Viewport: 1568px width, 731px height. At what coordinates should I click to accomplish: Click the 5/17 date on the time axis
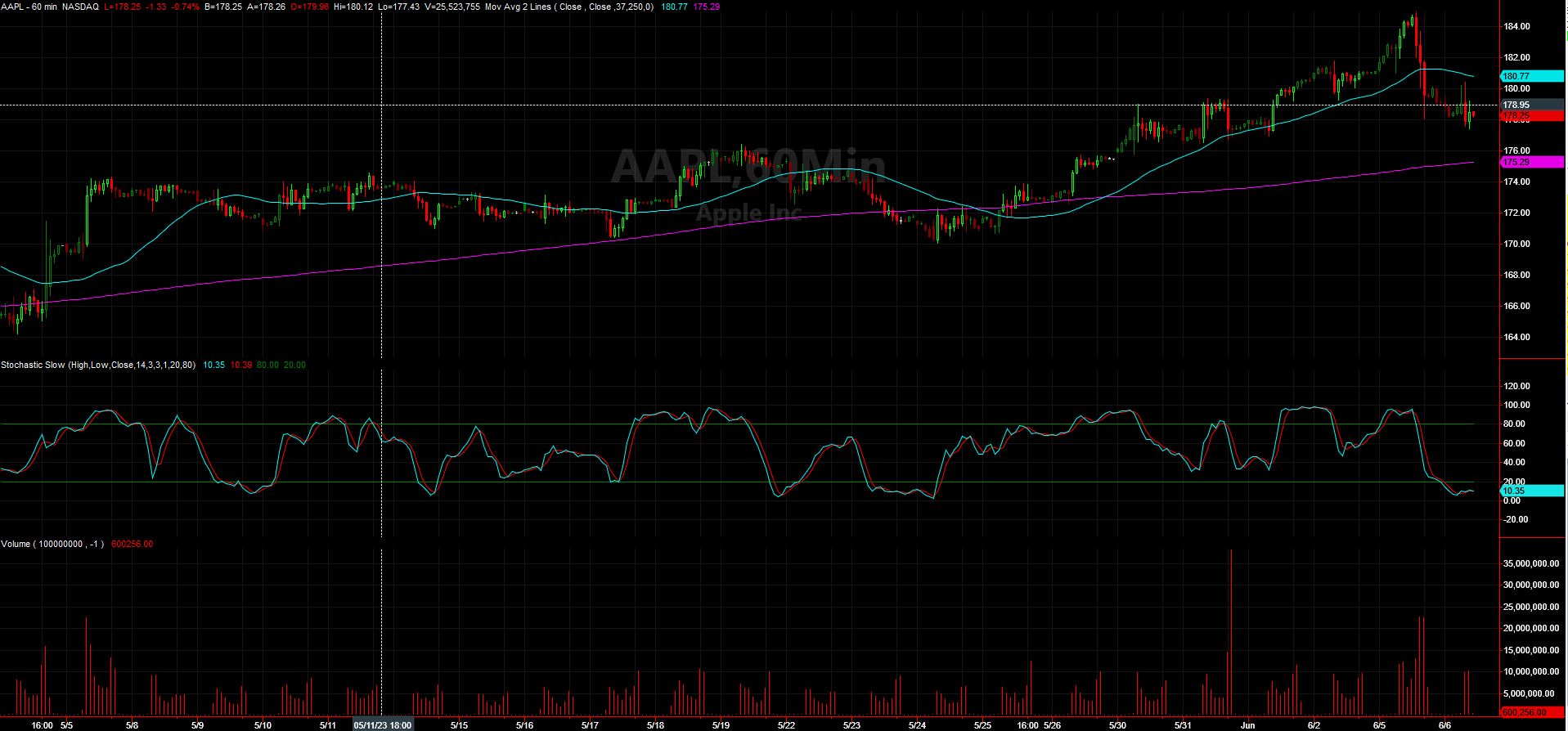click(x=590, y=725)
